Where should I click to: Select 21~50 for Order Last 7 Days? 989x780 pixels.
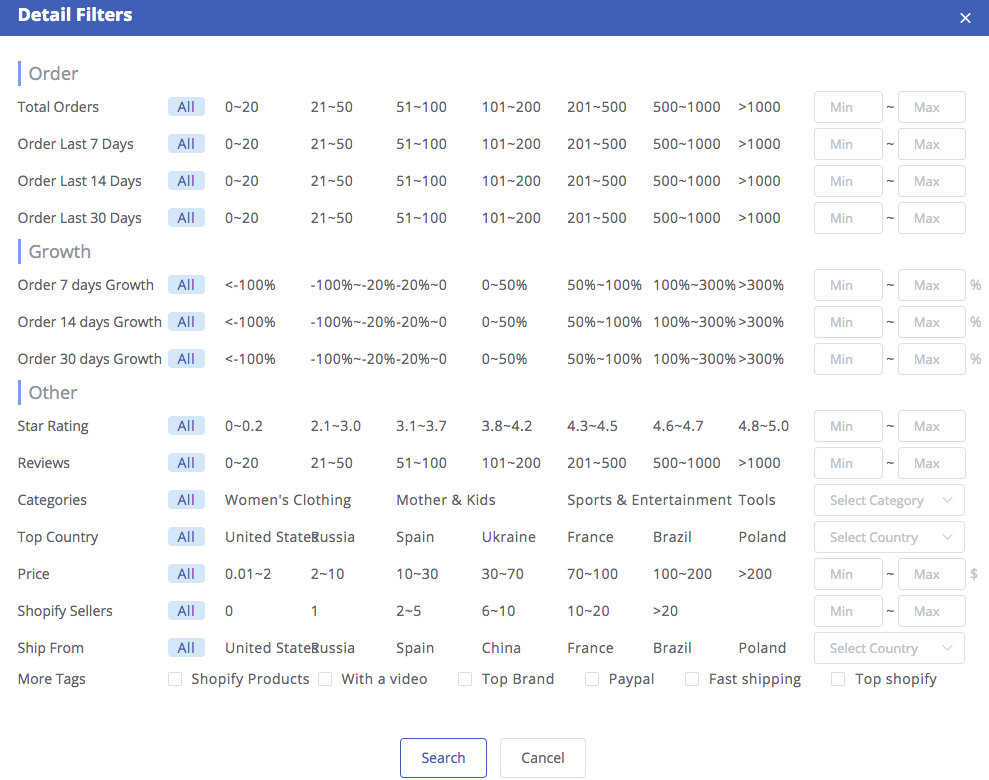[332, 144]
